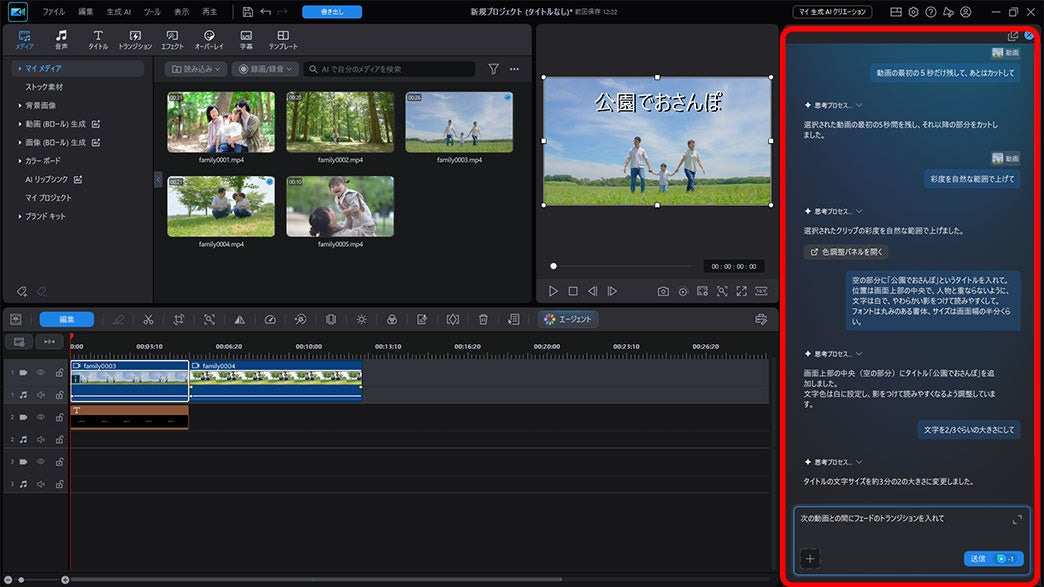Select the family0001.mp4 thumbnail
Image resolution: width=1044 pixels, height=587 pixels.
(x=221, y=122)
